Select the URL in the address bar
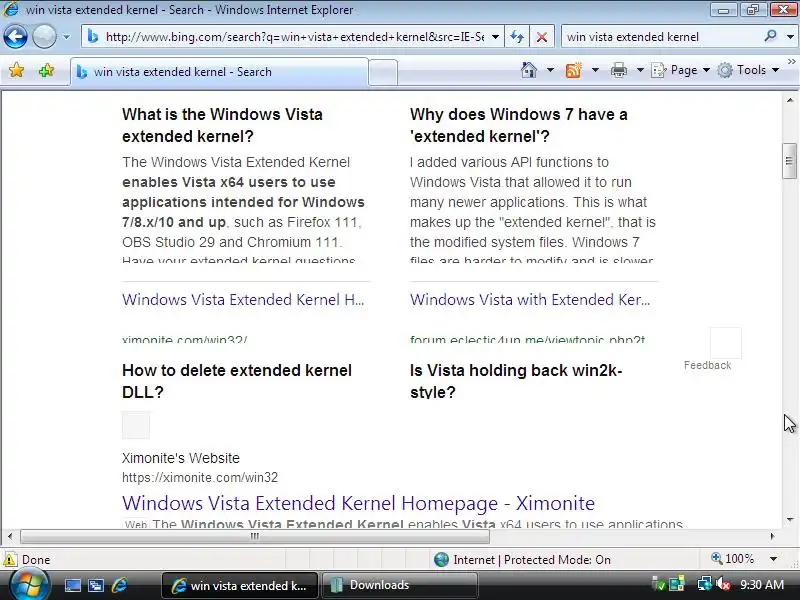Viewport: 800px width, 600px height. click(295, 37)
